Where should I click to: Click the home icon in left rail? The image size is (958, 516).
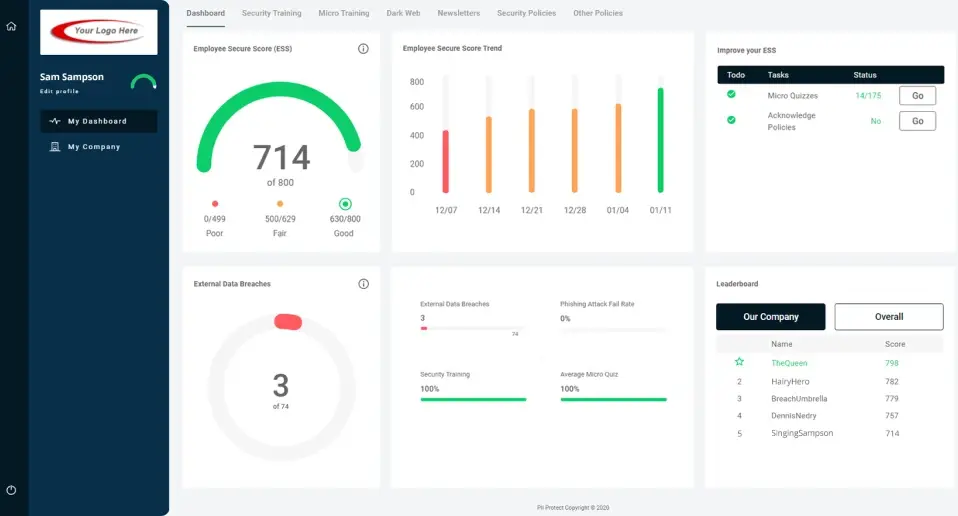pos(11,26)
